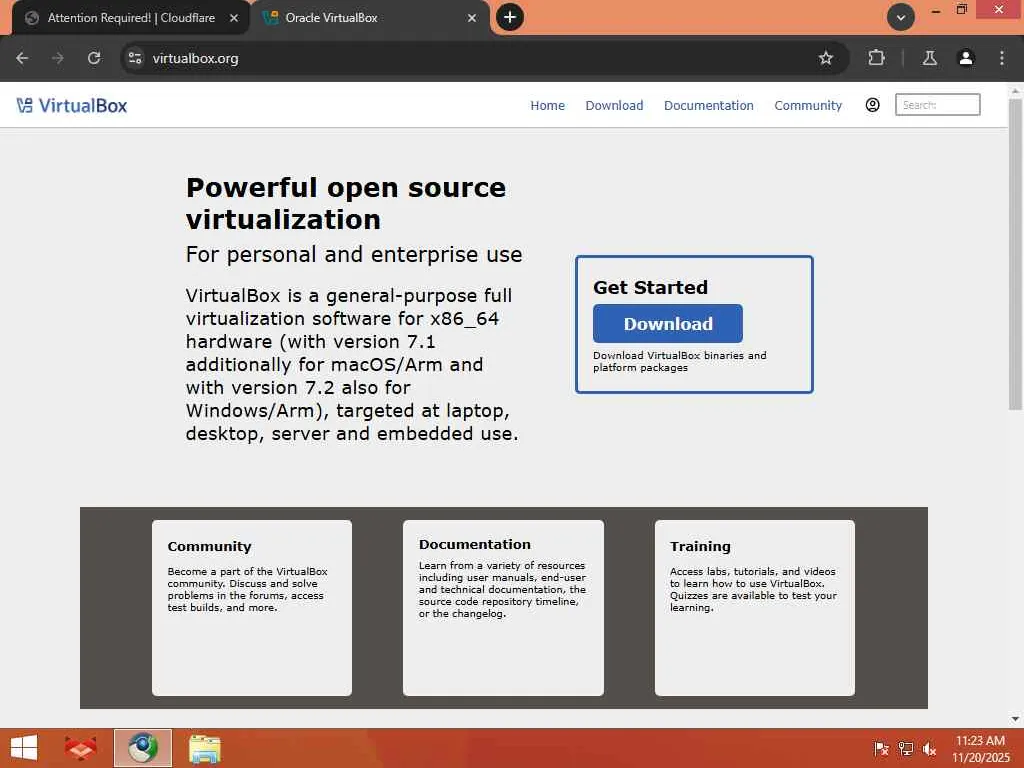Open the browser profile avatar
This screenshot has width=1024, height=768.
click(966, 58)
